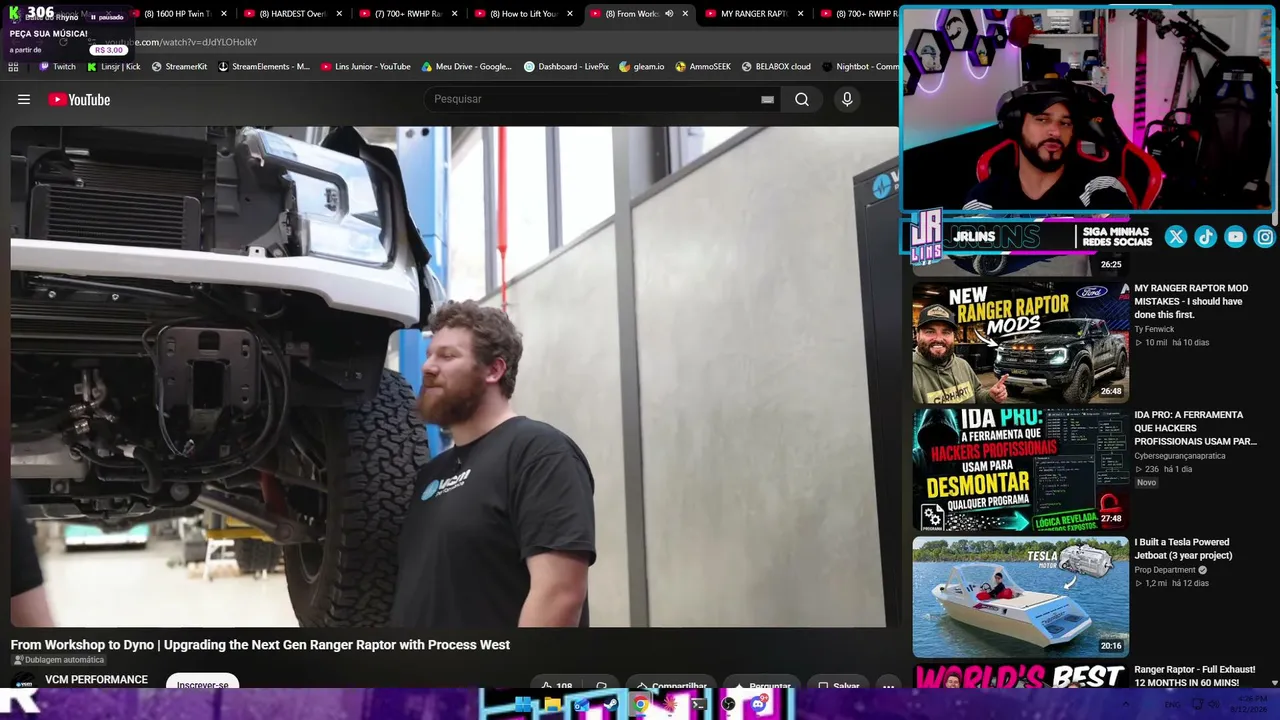Click the browser address bar URL
The width and height of the screenshot is (1280, 720).
(181, 42)
